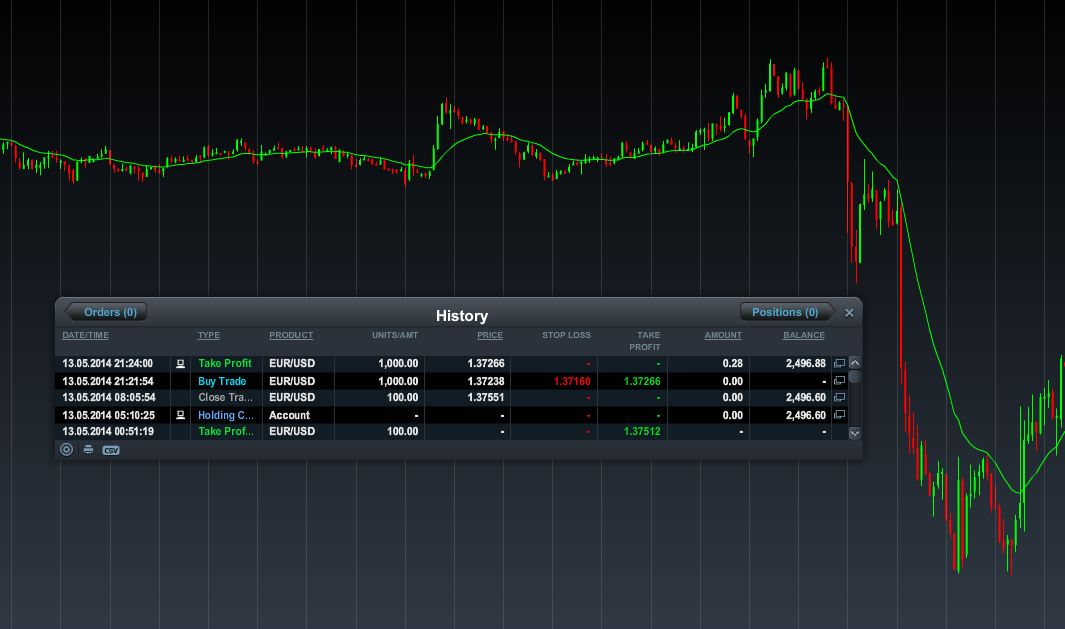The image size is (1065, 629).
Task: Click Take Prof... type in last row
Action: [225, 431]
